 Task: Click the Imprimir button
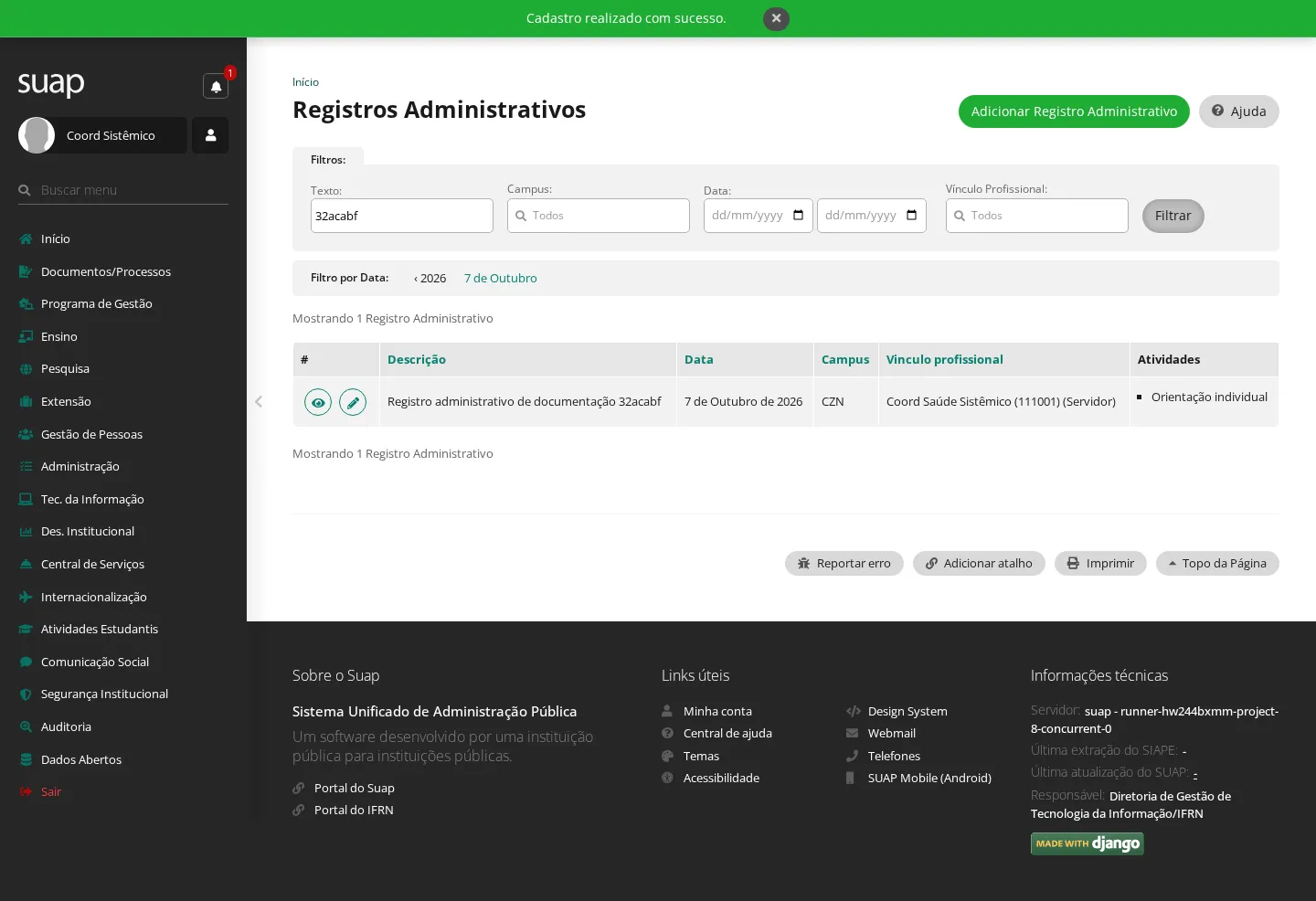point(1100,563)
